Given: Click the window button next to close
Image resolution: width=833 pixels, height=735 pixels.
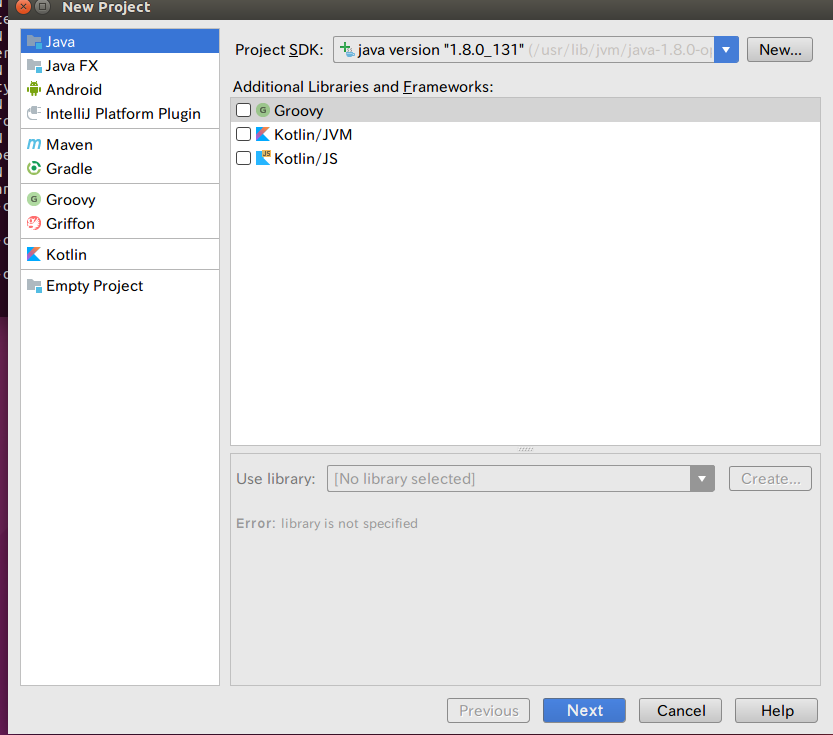Looking at the screenshot, I should (42, 6).
